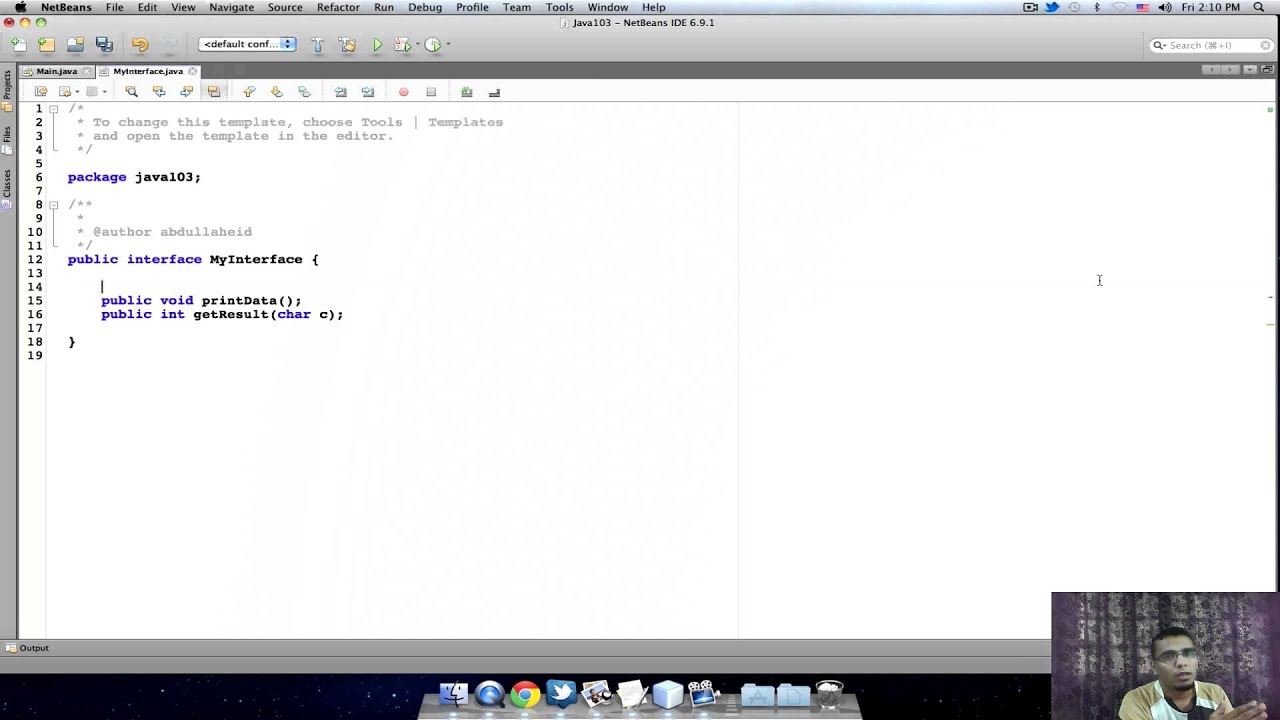Click the Clean and Build icon
The image size is (1280, 720).
click(x=347, y=44)
